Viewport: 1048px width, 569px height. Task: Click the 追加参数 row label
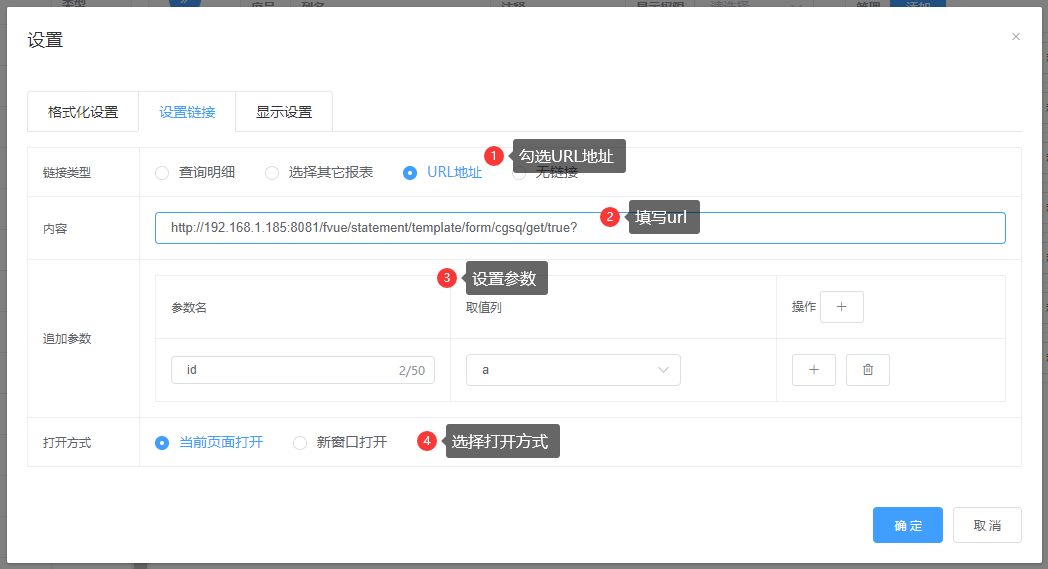click(67, 338)
